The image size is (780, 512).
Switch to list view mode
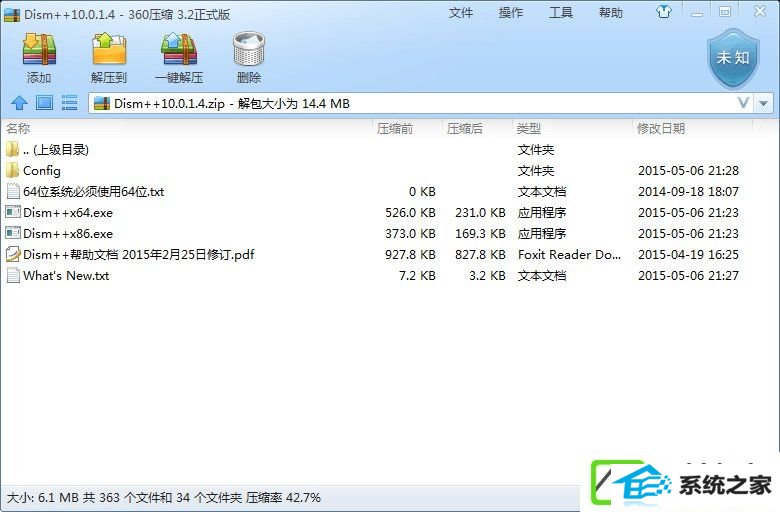click(x=69, y=103)
